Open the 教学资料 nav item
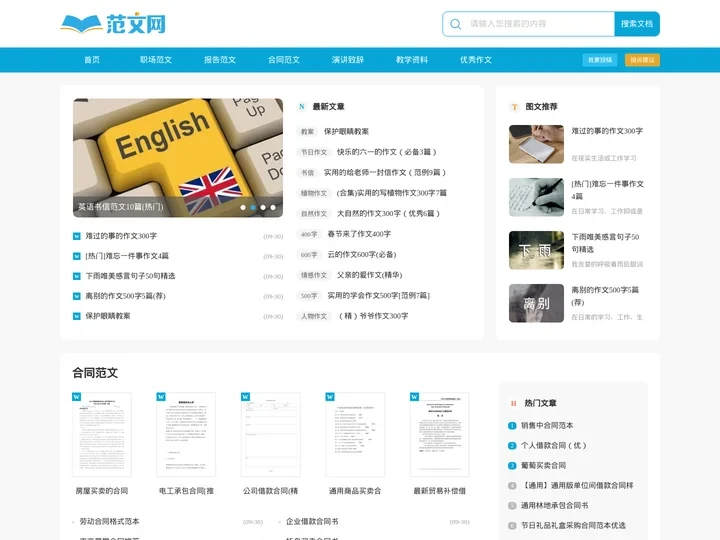This screenshot has width=720, height=540. coord(412,60)
